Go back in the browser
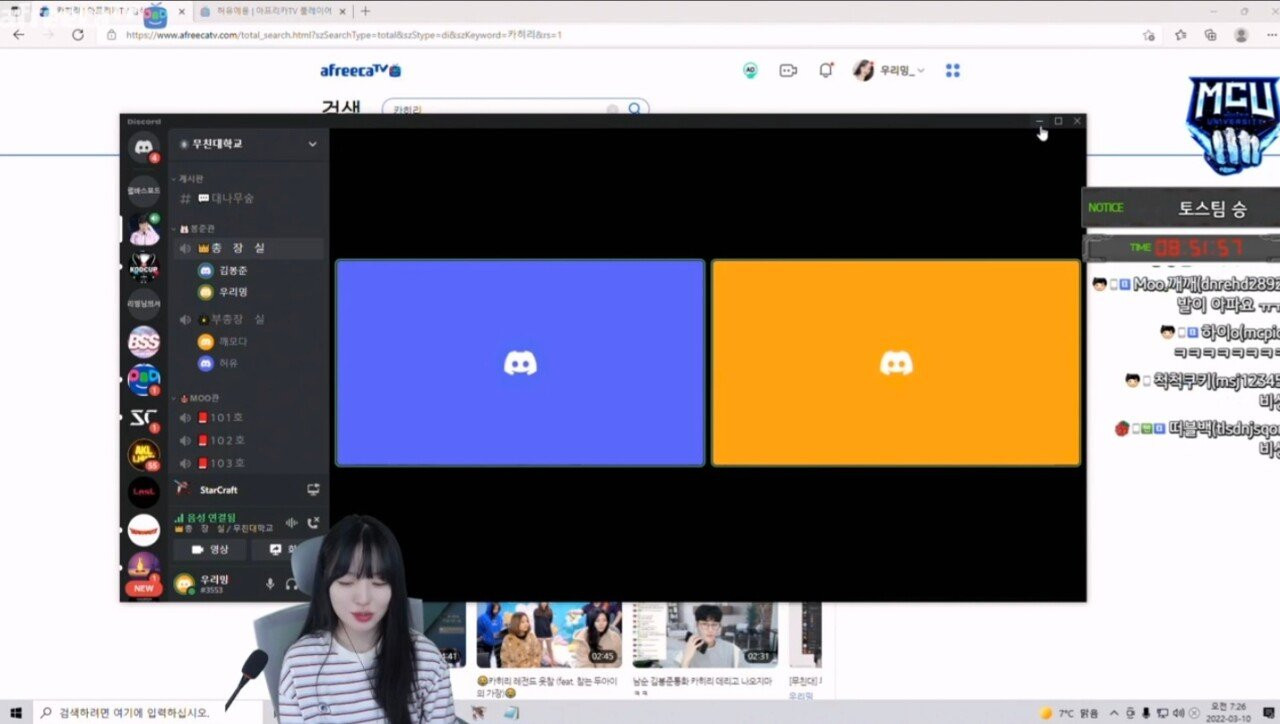The image size is (1280, 724). click(18, 34)
